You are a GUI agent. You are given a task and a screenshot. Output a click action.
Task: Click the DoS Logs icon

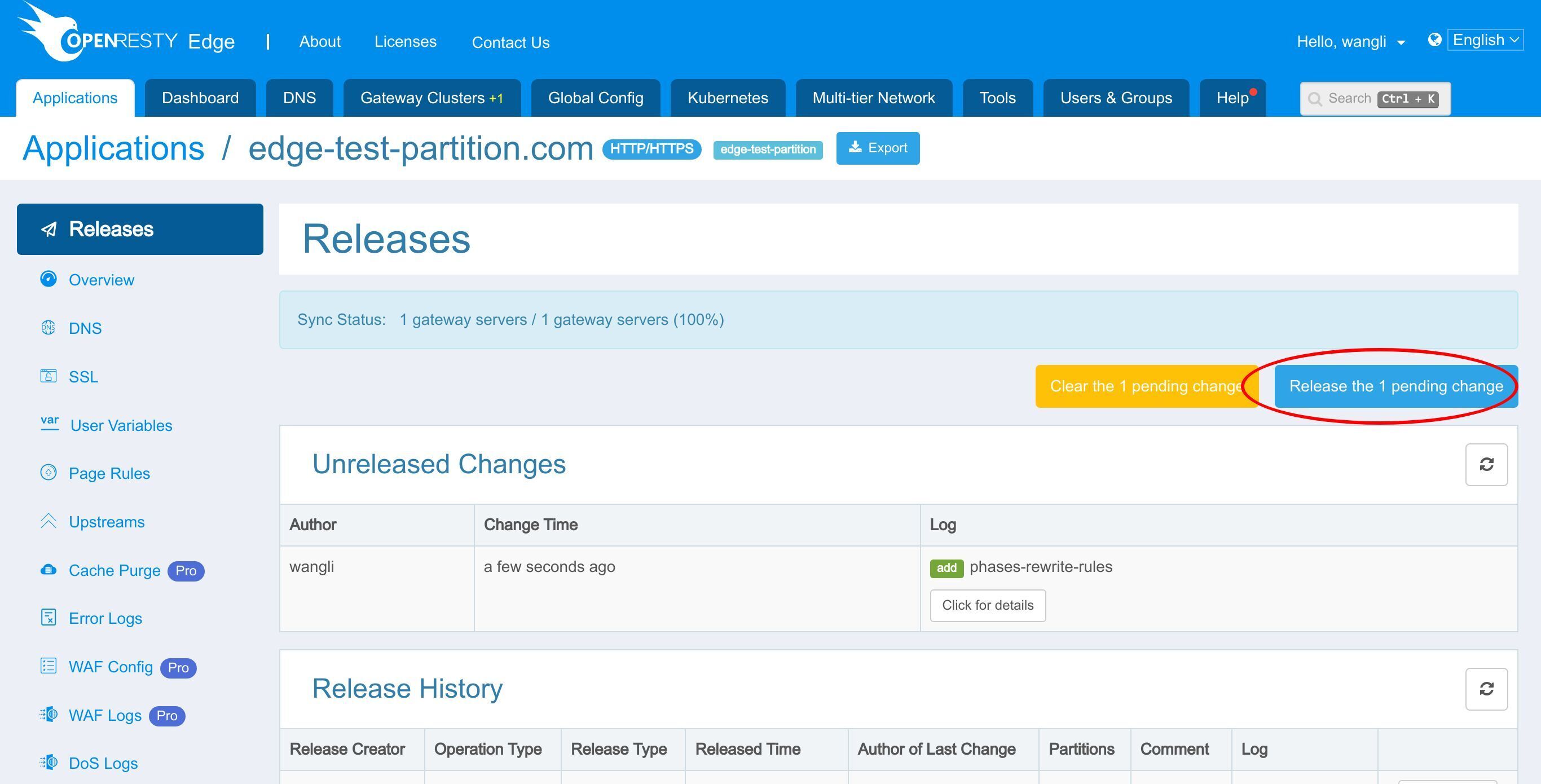tap(49, 763)
